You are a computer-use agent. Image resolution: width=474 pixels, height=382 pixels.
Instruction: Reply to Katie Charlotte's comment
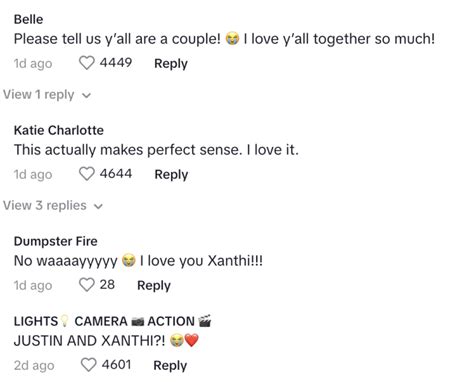coord(171,174)
